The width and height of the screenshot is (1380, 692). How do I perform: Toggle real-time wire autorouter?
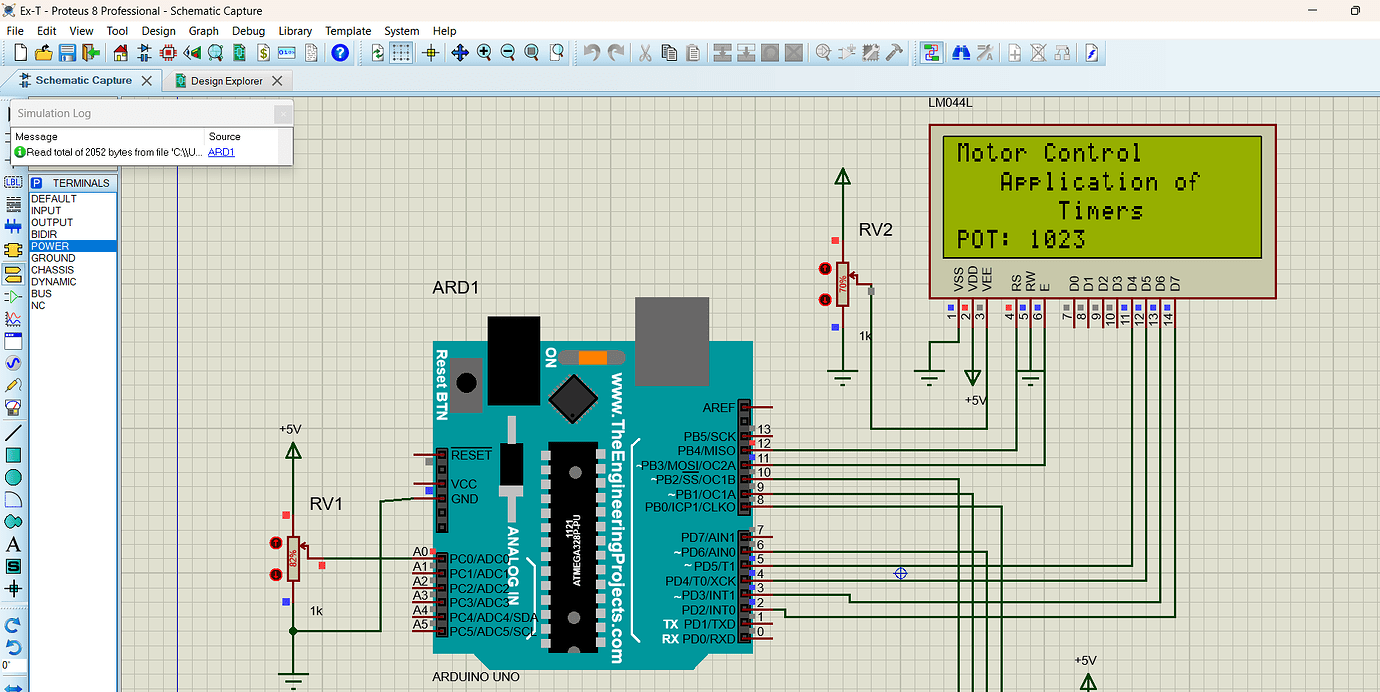930,52
